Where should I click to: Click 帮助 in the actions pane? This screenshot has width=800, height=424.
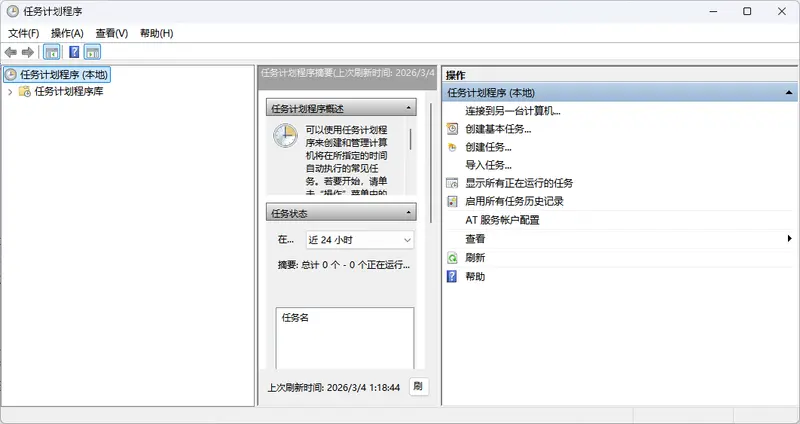click(475, 277)
